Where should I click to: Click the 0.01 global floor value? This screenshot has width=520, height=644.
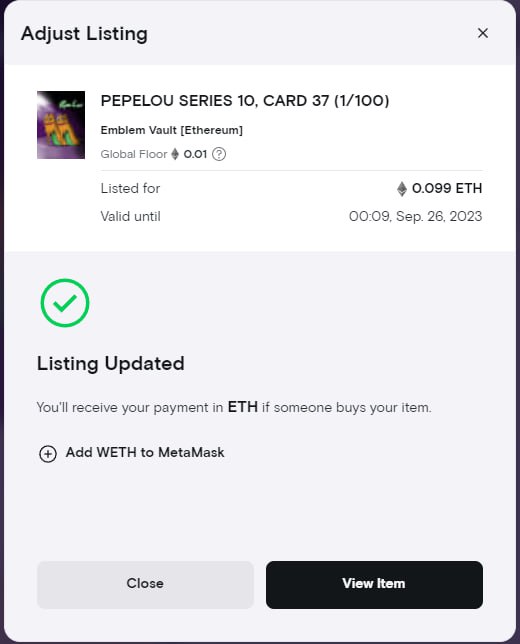pos(195,154)
